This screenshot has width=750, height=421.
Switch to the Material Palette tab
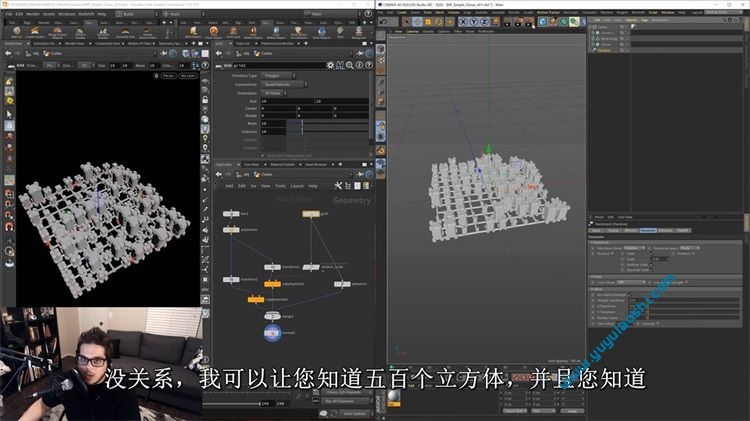[283, 165]
